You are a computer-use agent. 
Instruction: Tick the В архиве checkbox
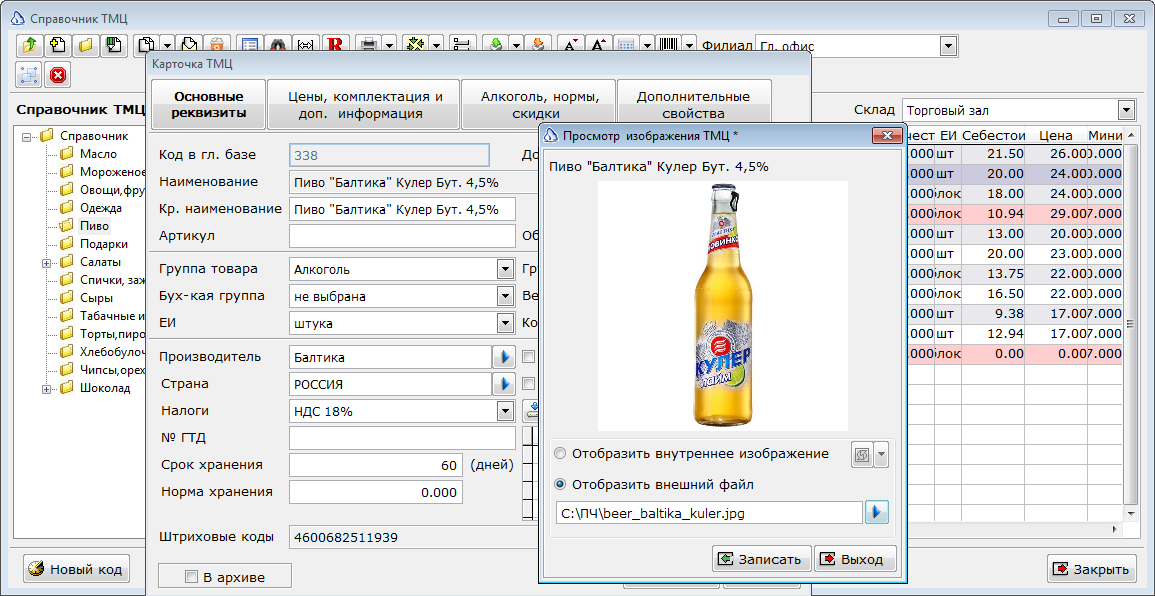click(x=192, y=577)
